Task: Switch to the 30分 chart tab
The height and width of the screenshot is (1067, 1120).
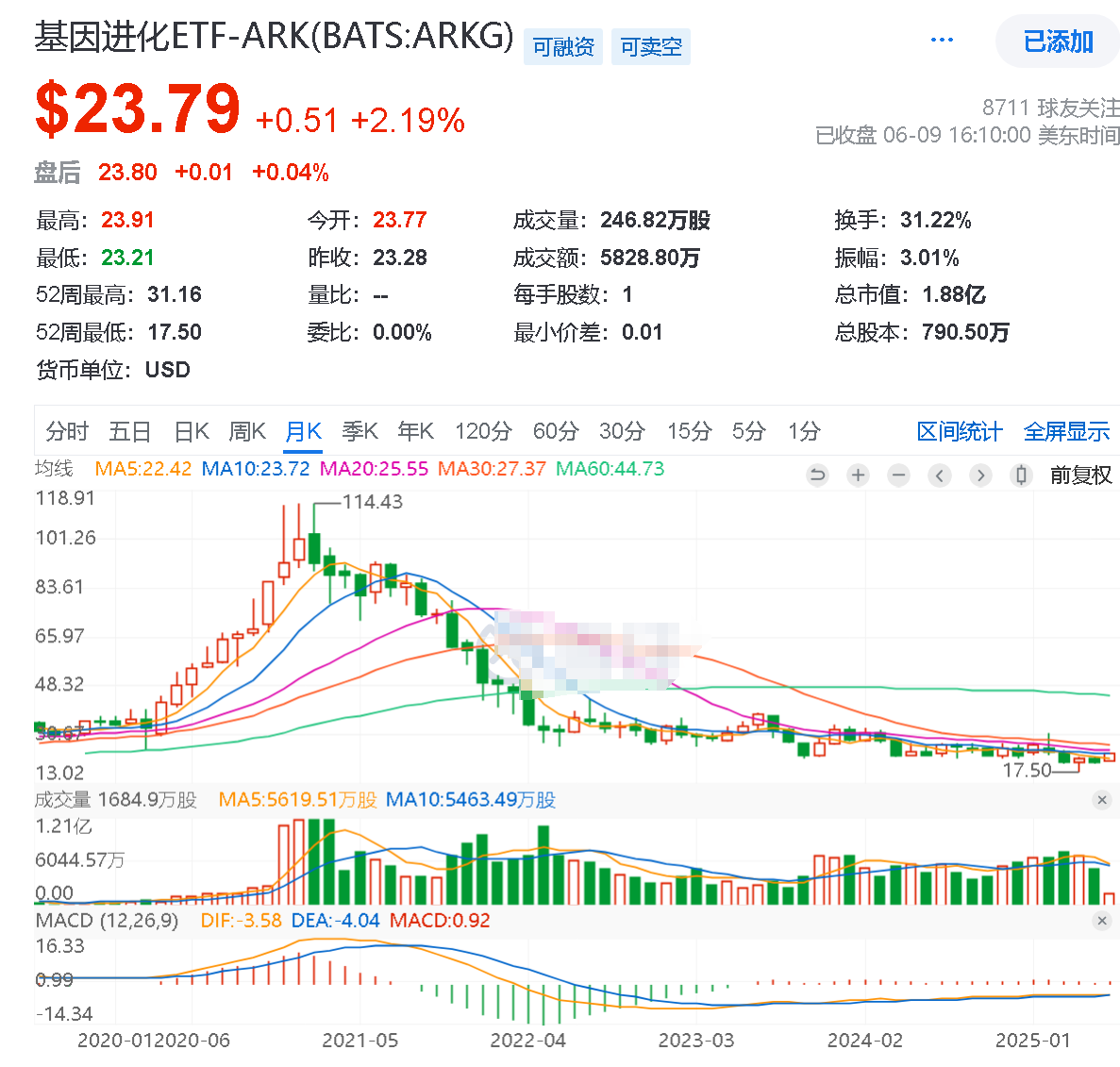Action: [x=622, y=431]
